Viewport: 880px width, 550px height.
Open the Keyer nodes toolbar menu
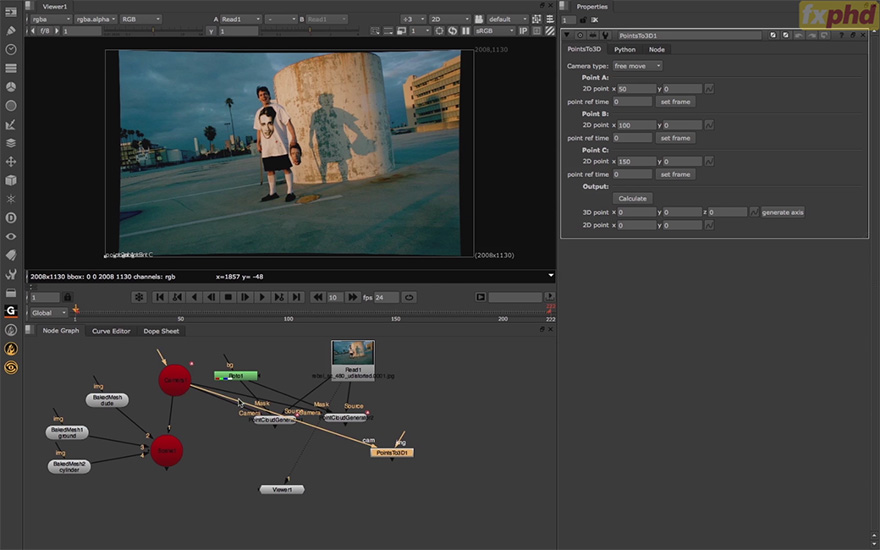[x=11, y=125]
